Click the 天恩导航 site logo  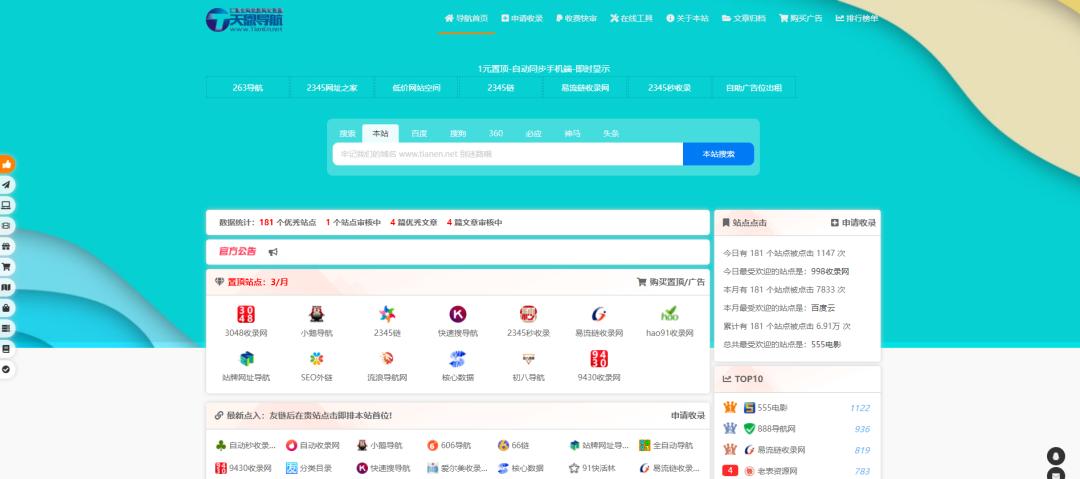pos(245,19)
